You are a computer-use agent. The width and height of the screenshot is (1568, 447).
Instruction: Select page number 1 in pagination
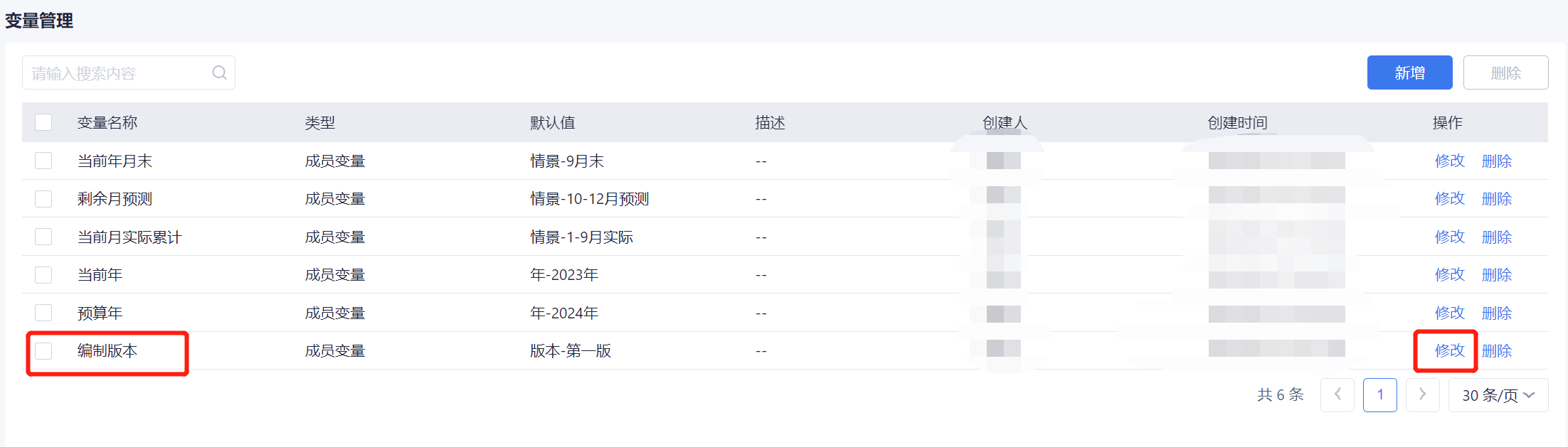pos(1379,394)
